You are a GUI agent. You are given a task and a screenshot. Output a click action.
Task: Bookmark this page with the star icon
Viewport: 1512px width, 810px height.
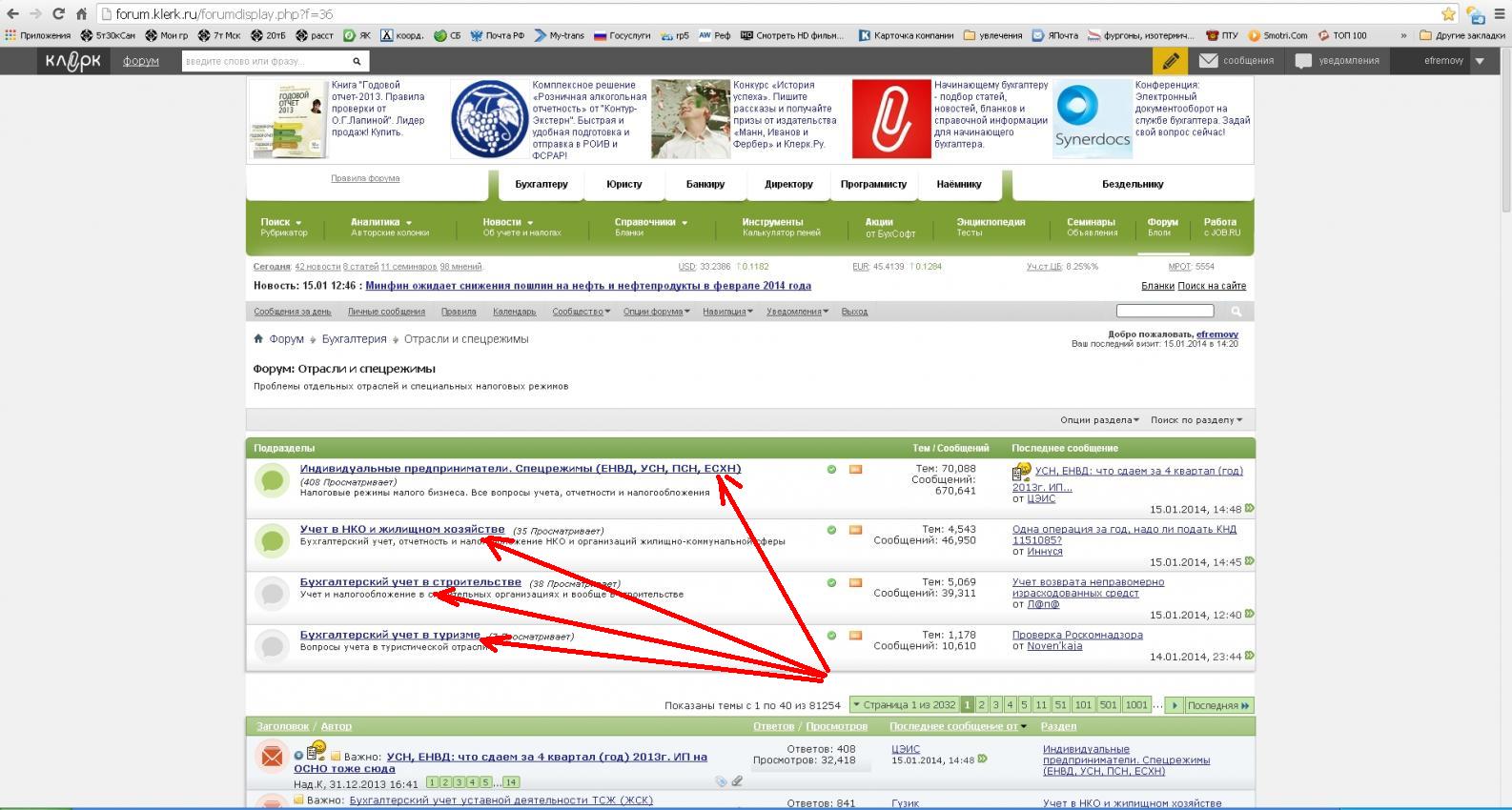(1448, 14)
